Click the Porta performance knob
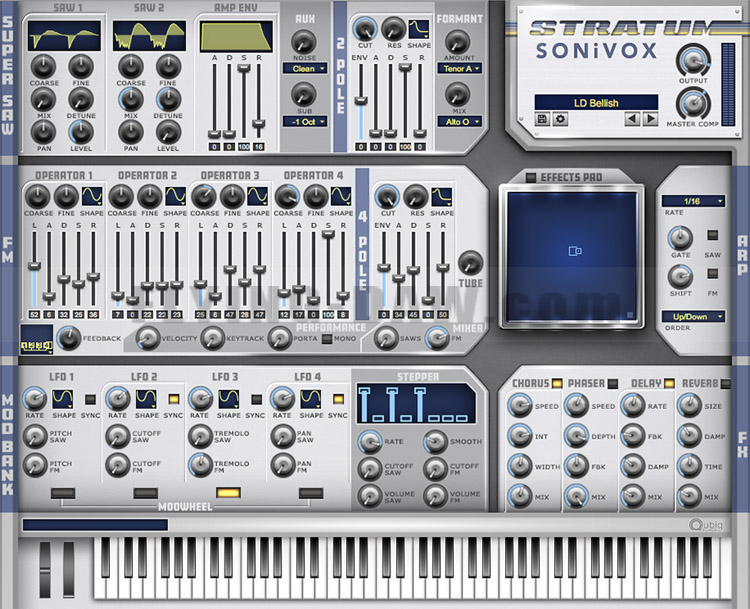750x609 pixels. click(x=279, y=338)
